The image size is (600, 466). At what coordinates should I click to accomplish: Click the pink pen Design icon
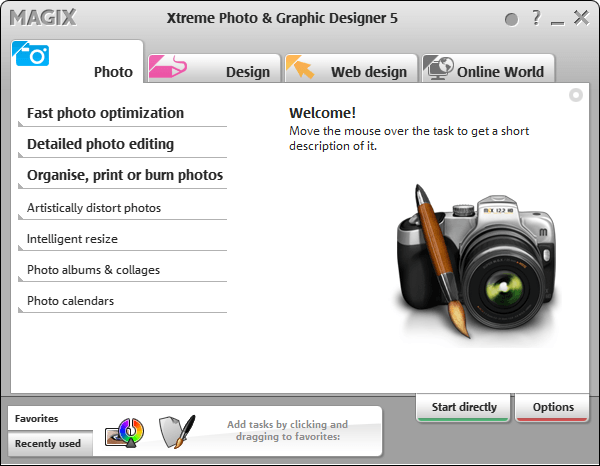168,67
